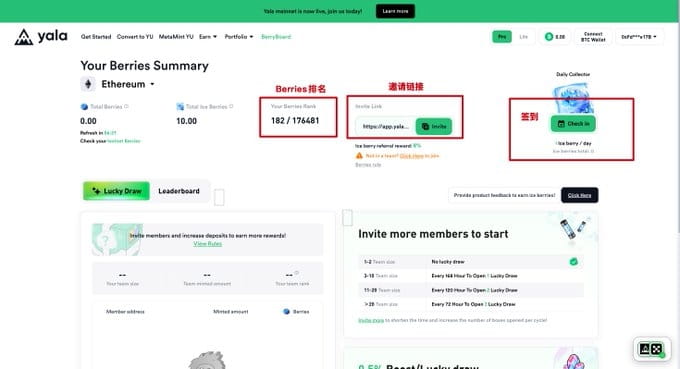Select the Leaderboard tab

(x=179, y=191)
